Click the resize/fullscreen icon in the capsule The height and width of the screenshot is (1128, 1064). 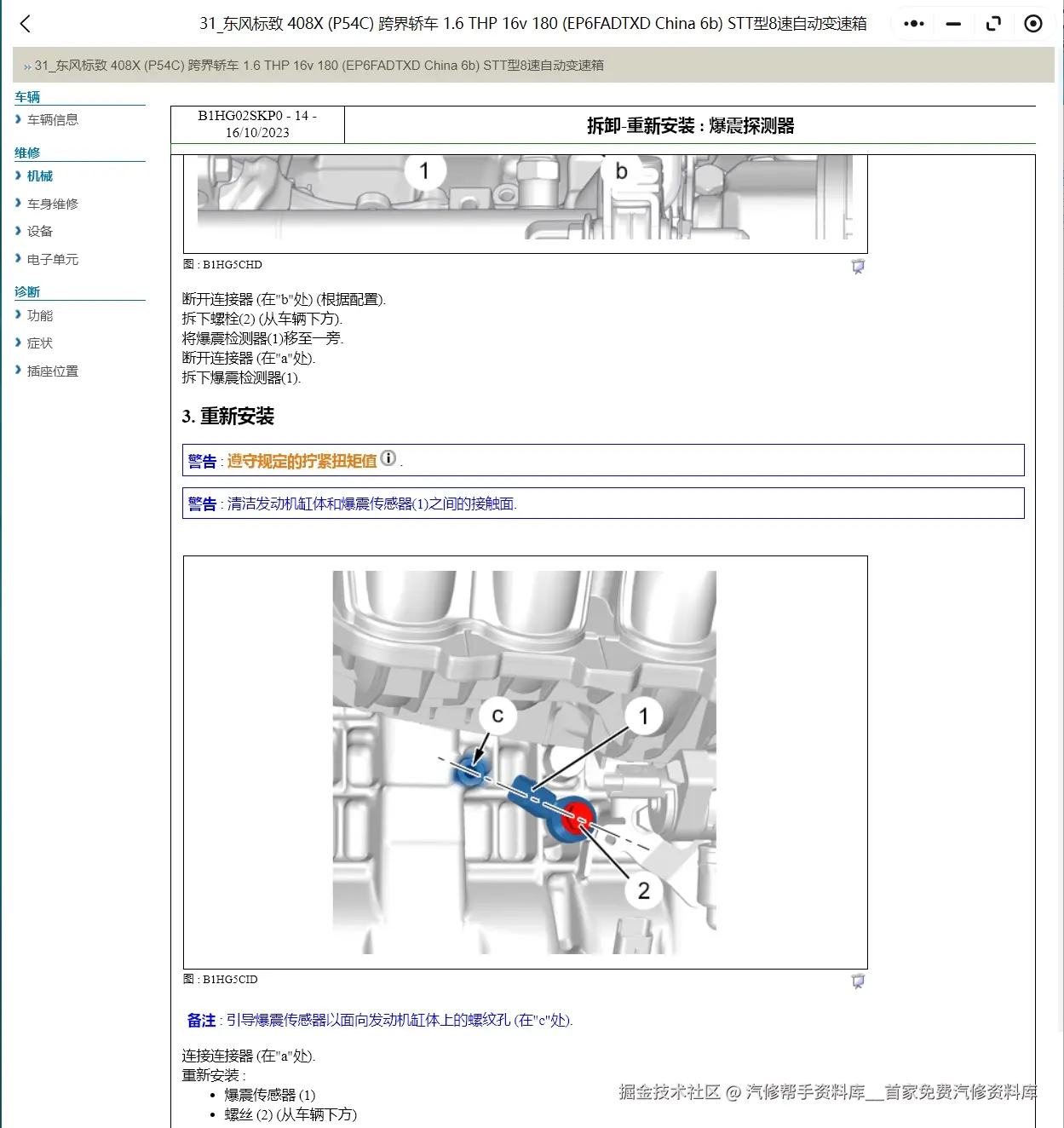[993, 23]
